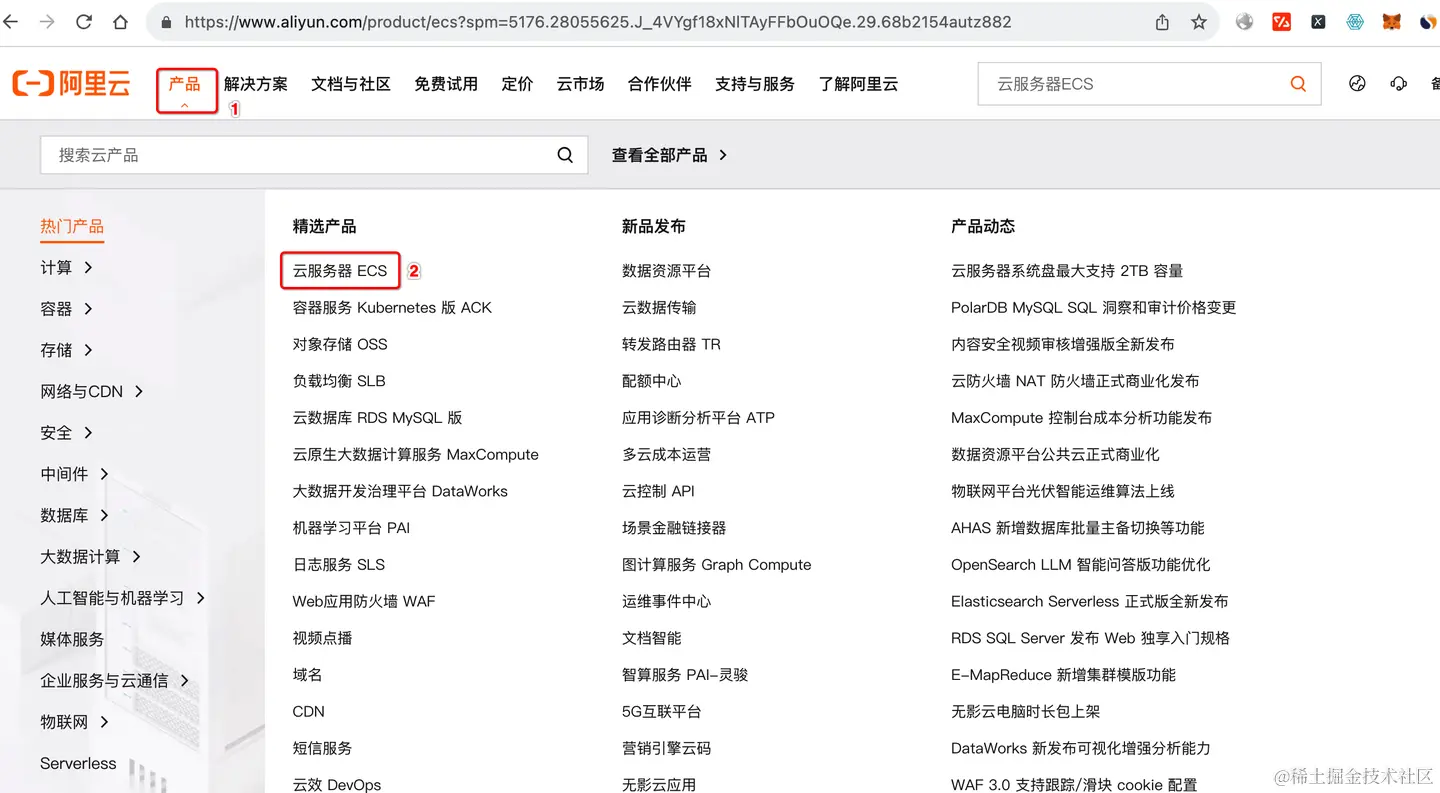
Task: Bookmark page with star icon
Action: pos(1198,22)
